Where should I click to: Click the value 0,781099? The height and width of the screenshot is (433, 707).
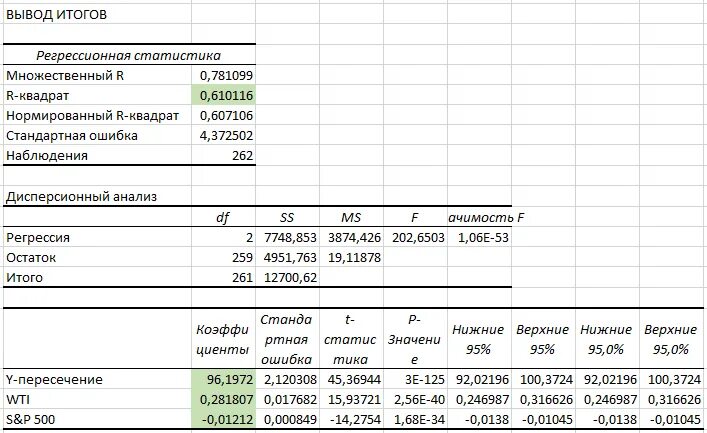coord(226,75)
